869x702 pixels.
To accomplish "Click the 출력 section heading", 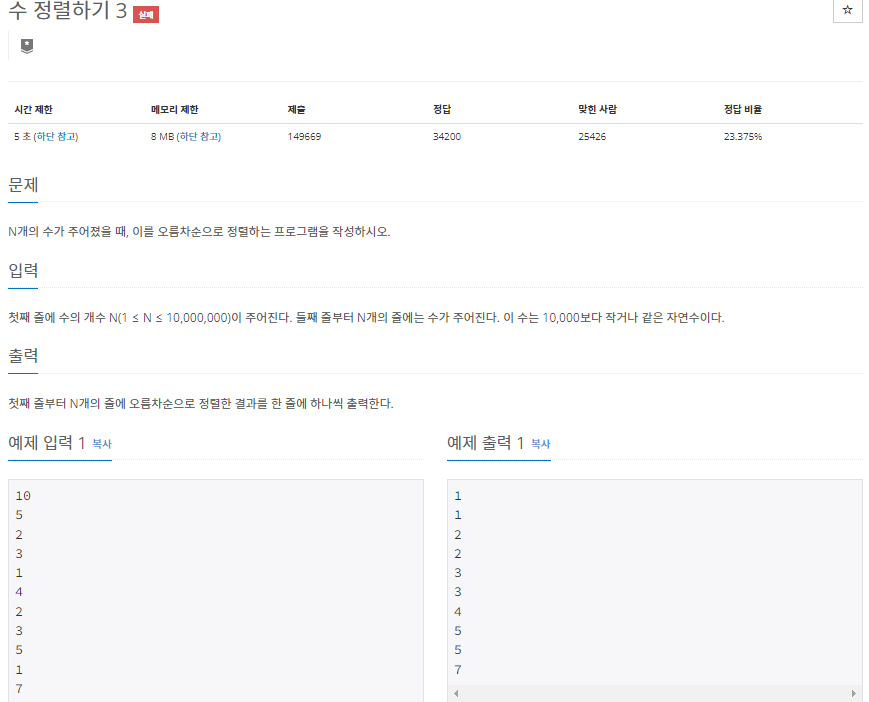I will point(23,356).
